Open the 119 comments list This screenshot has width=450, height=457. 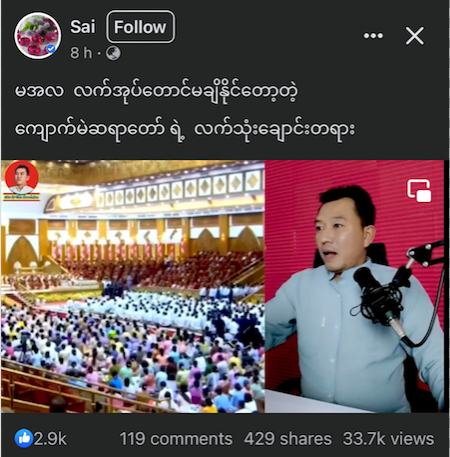click(x=176, y=439)
